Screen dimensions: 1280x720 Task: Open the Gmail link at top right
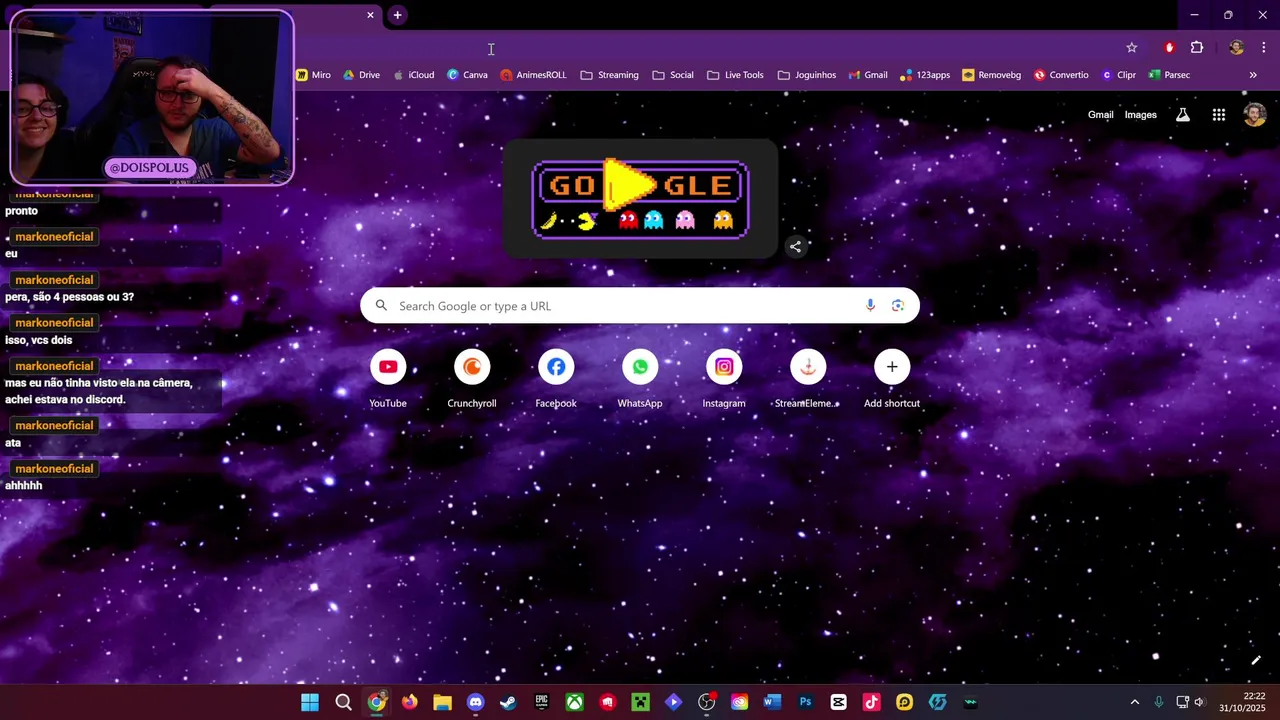click(x=1101, y=115)
